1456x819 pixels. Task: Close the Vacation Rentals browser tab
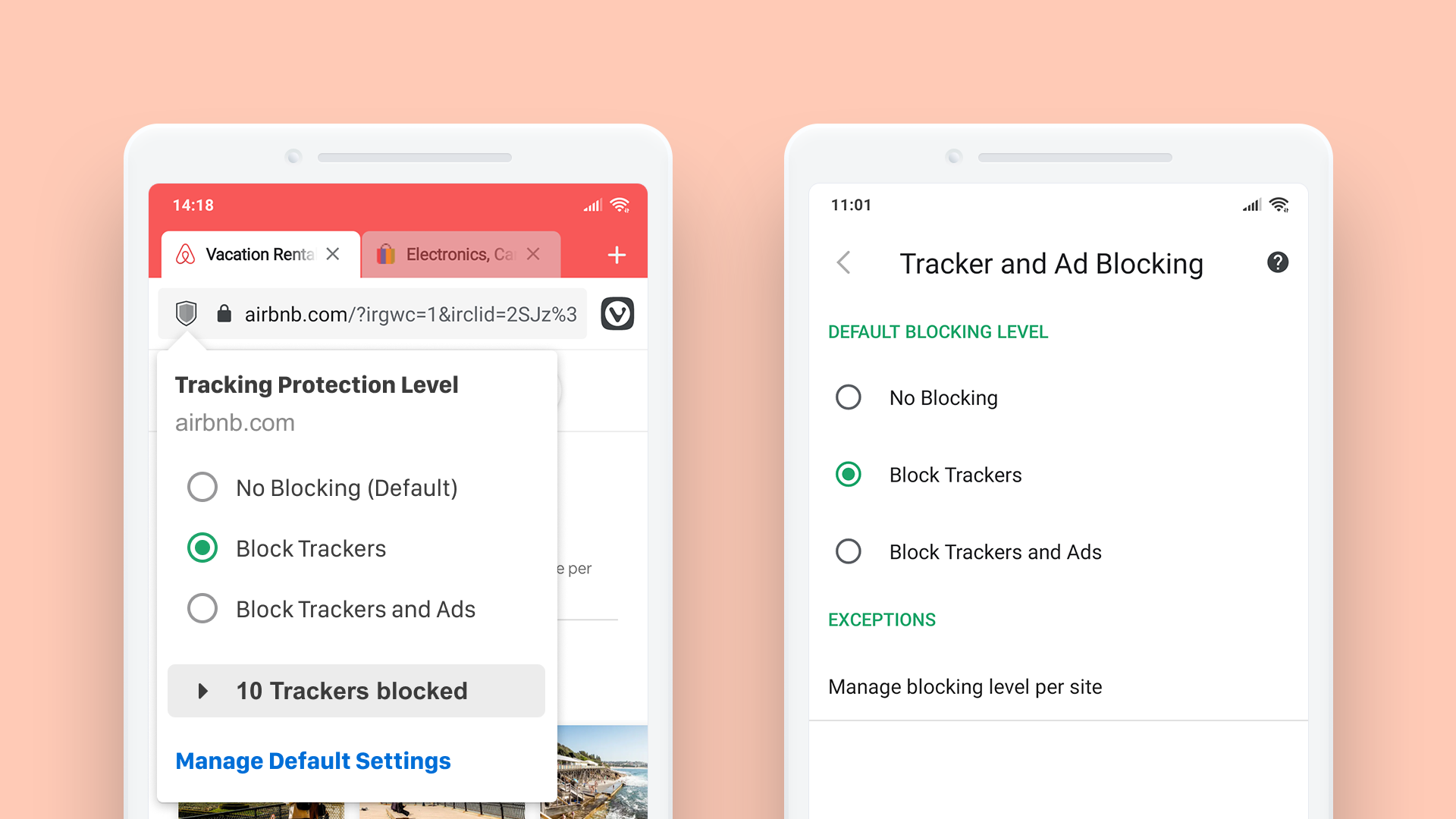coord(334,253)
